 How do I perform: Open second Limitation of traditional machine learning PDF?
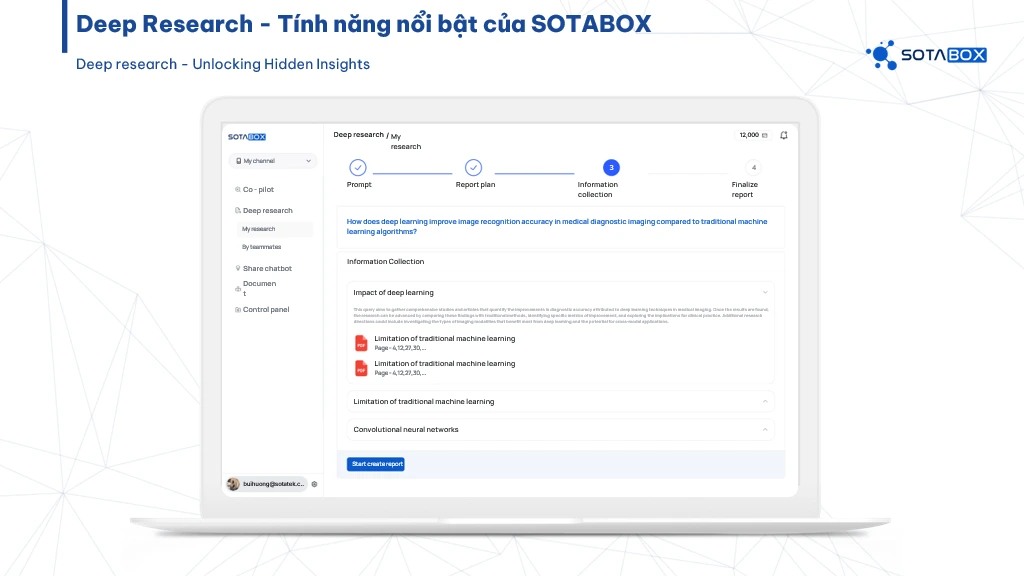[x=445, y=363]
